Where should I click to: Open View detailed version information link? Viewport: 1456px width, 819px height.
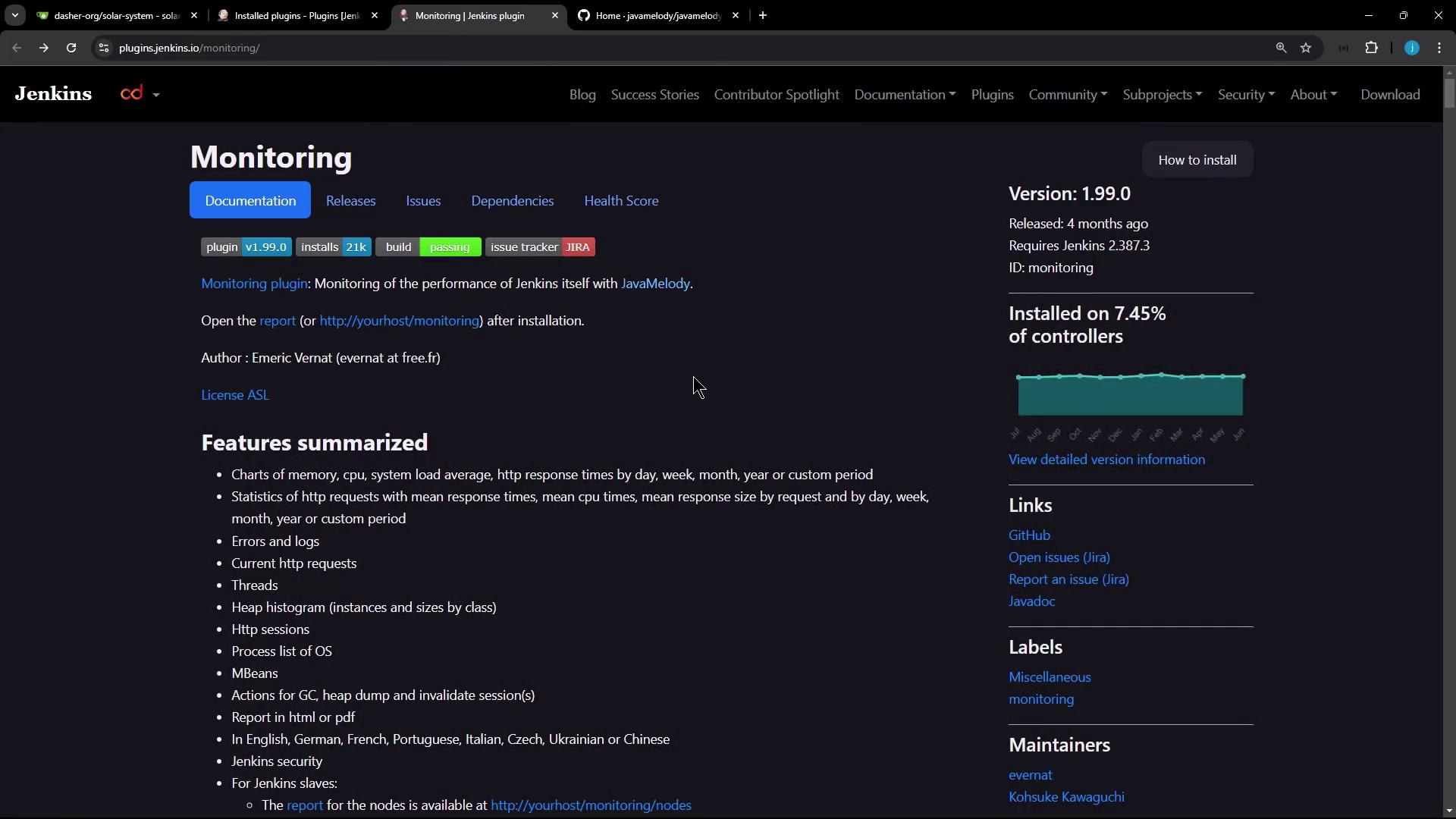pyautogui.click(x=1106, y=460)
